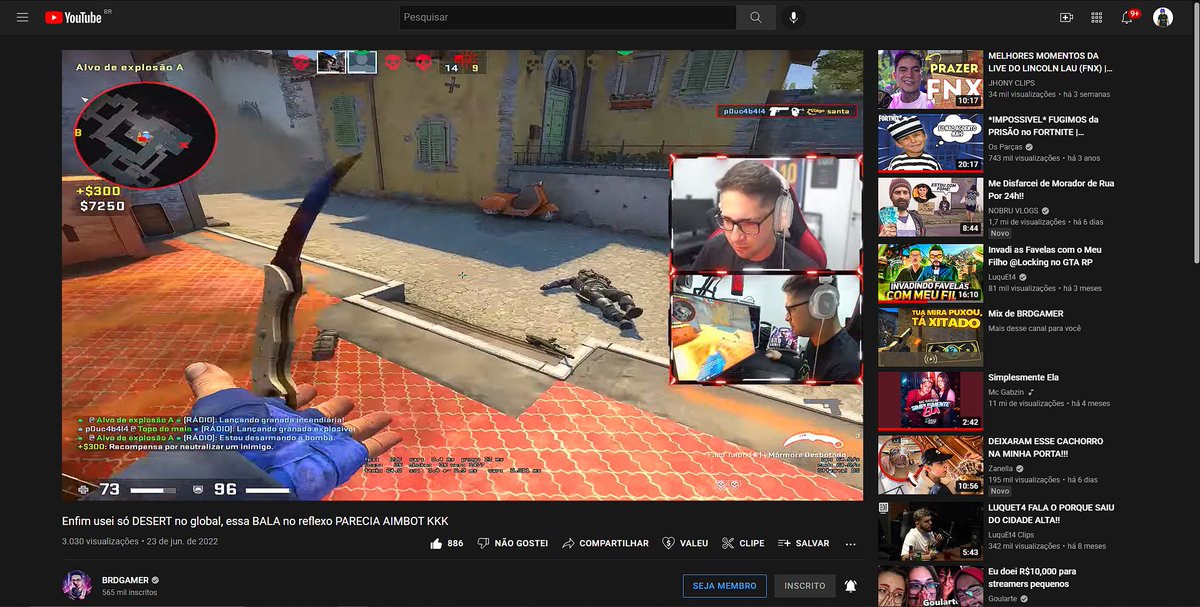Click the main video player
The image size is (1200, 607).
click(463, 275)
